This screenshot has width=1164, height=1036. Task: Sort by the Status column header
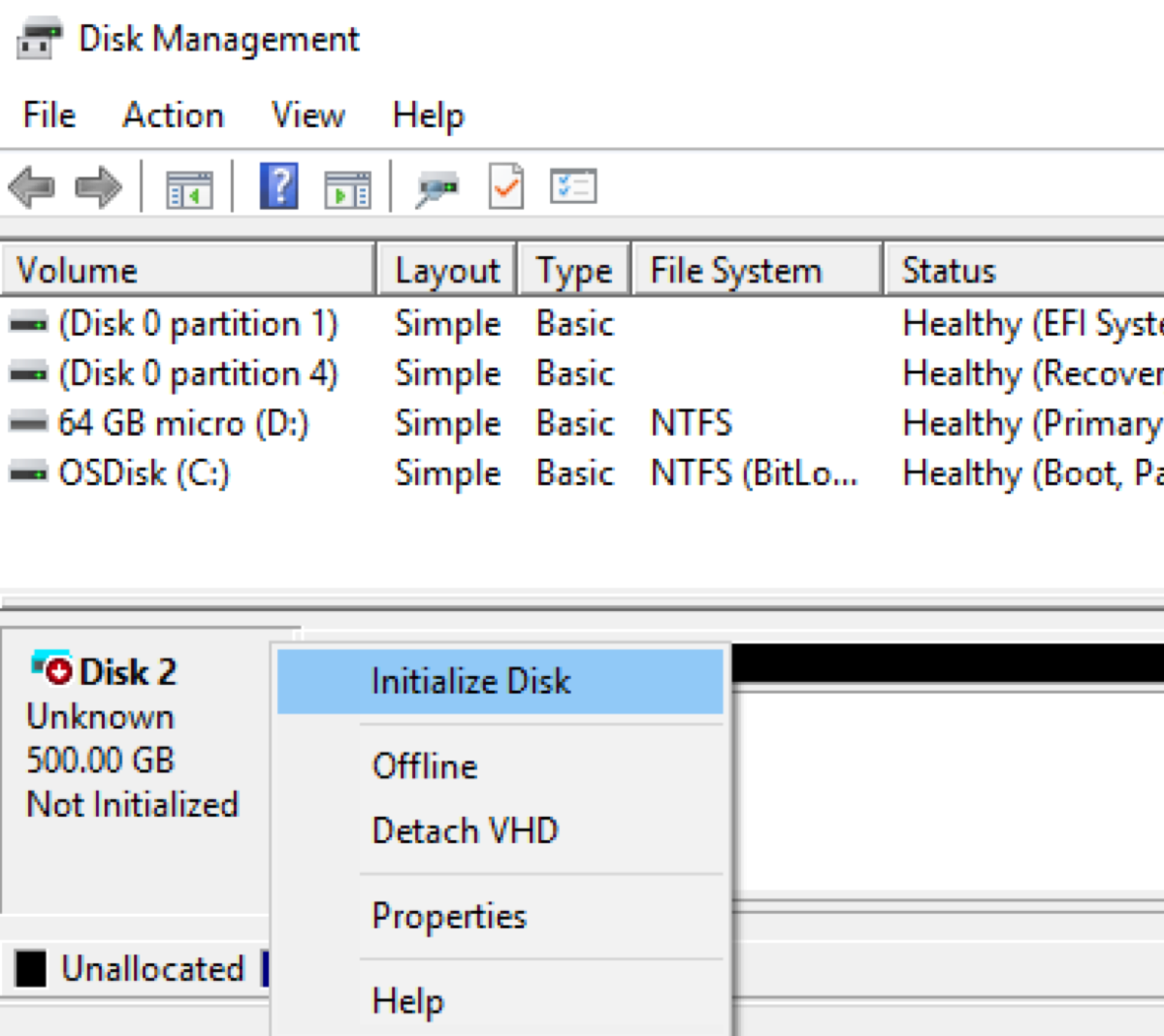pos(1024,270)
